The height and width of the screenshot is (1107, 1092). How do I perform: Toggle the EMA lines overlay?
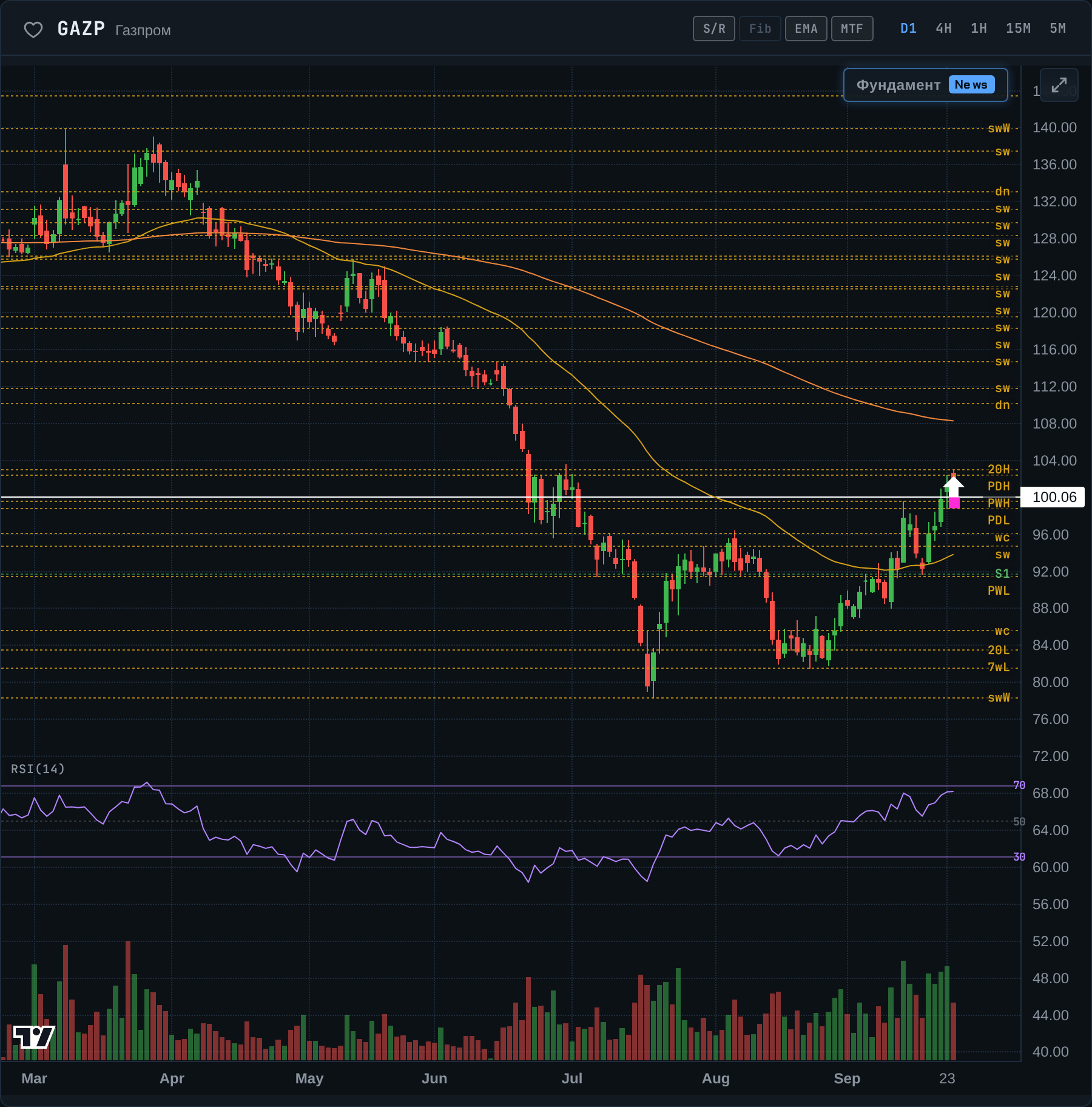(806, 29)
